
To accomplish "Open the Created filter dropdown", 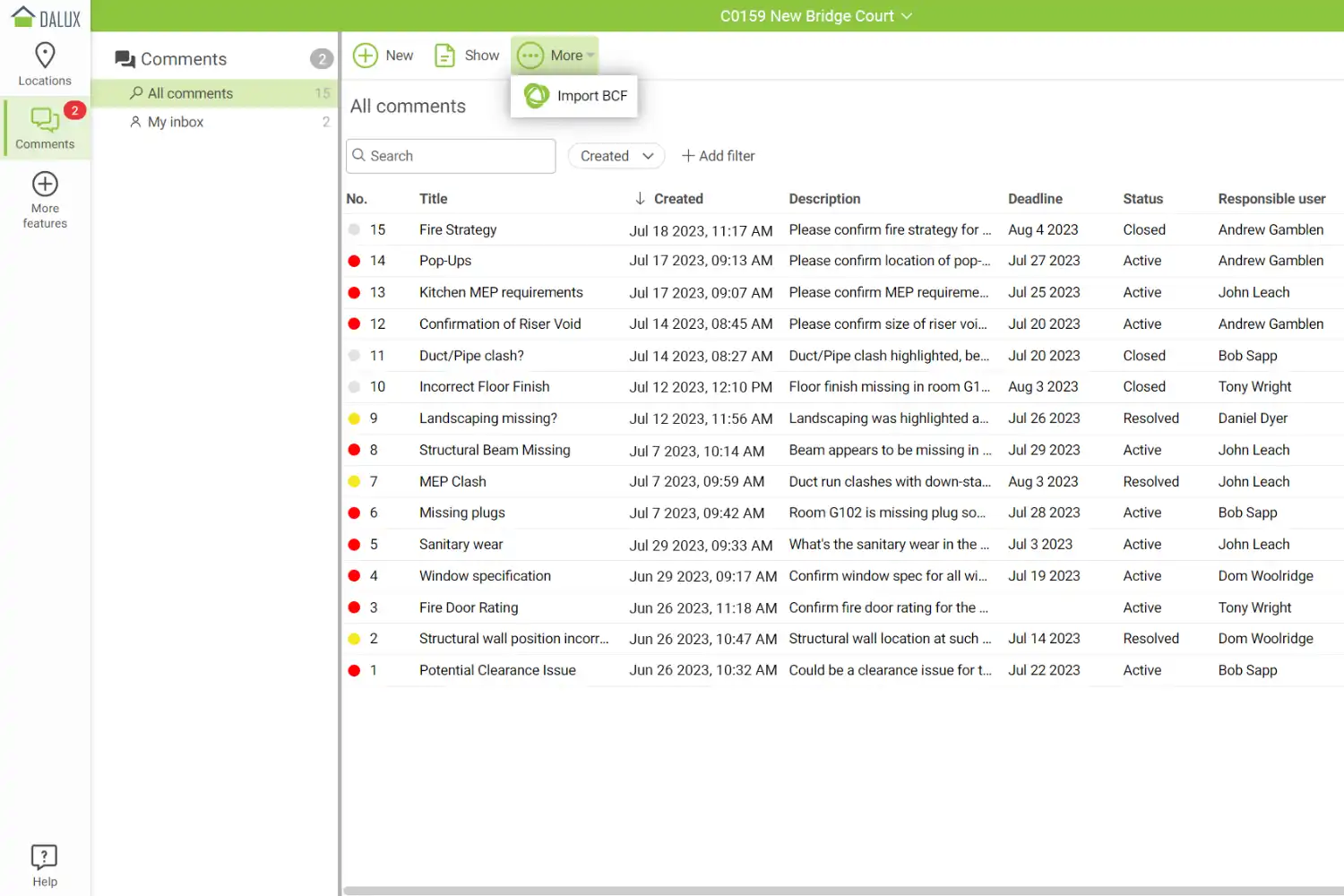I will tap(616, 156).
